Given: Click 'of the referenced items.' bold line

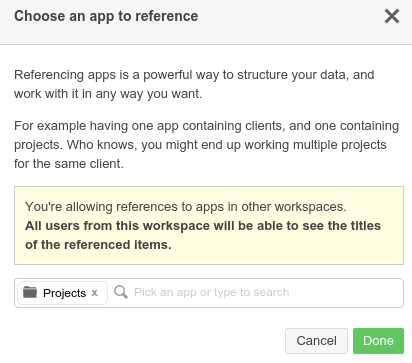Looking at the screenshot, I should pos(98,245).
